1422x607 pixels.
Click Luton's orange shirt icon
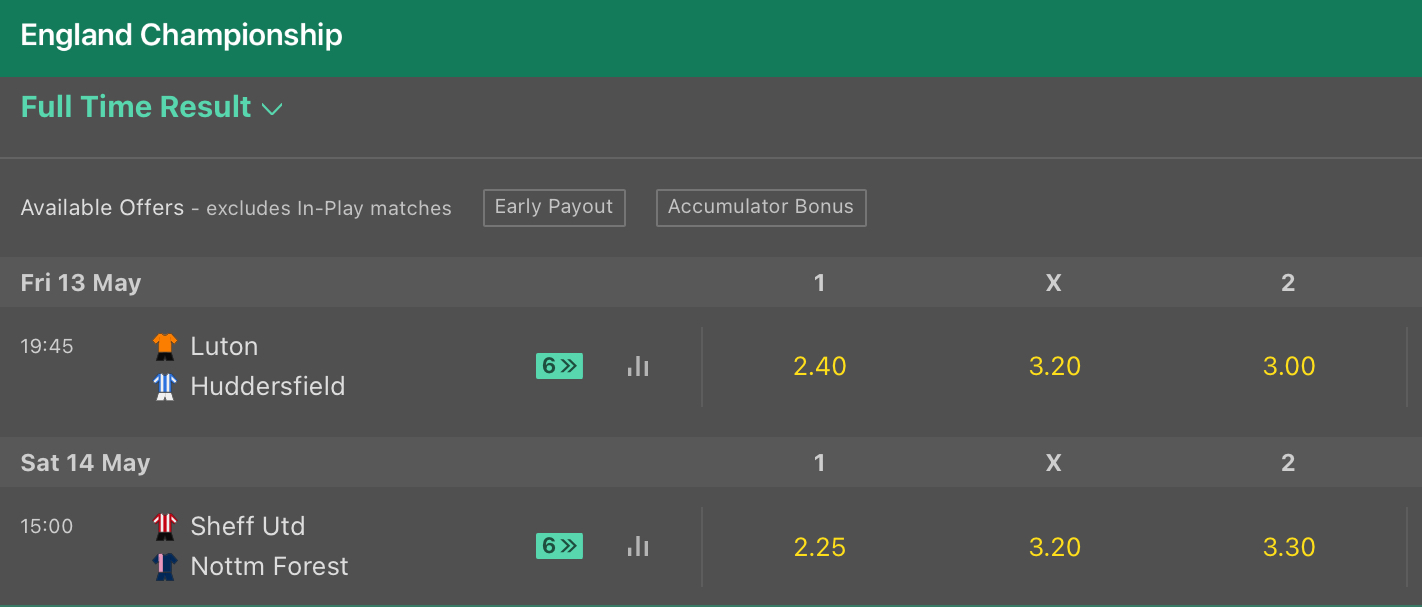point(164,346)
